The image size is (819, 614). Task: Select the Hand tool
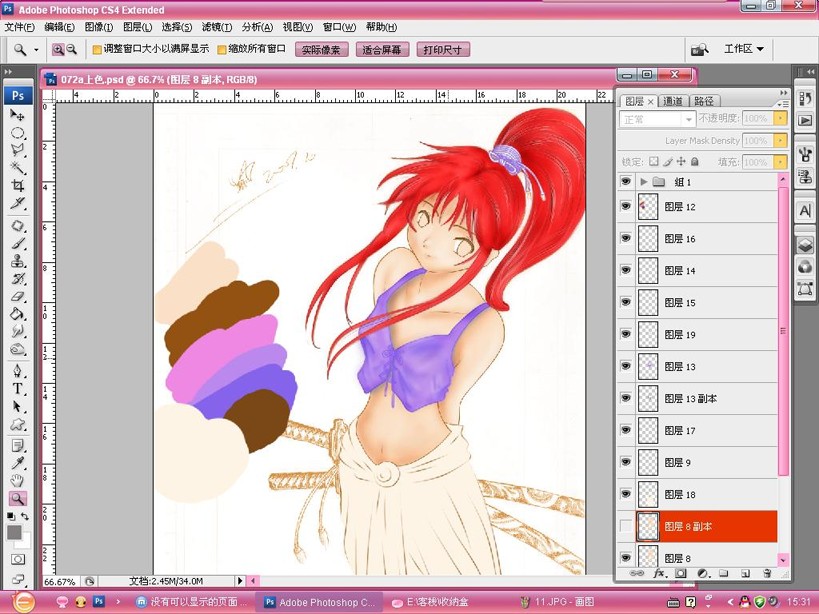coord(18,480)
